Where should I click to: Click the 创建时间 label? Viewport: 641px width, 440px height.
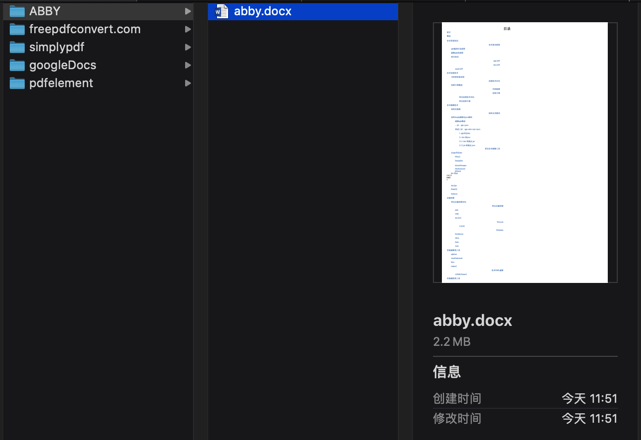(457, 399)
